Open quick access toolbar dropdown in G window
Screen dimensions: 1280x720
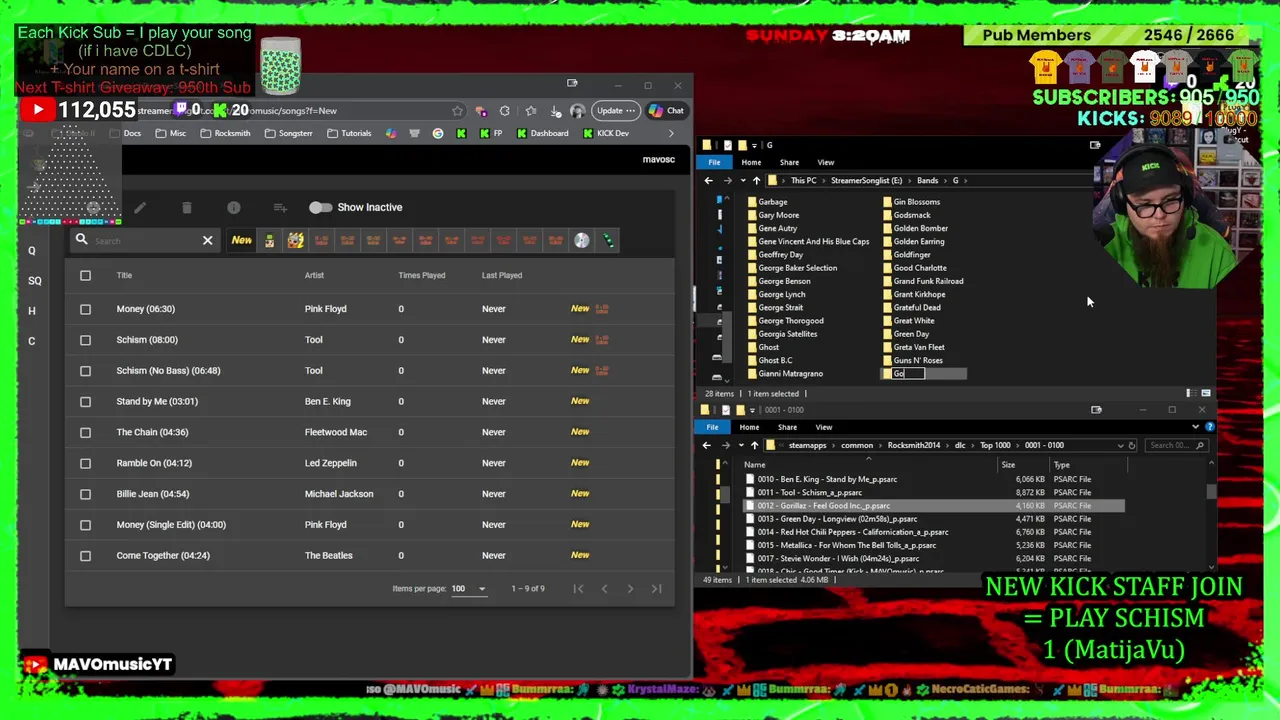point(754,145)
